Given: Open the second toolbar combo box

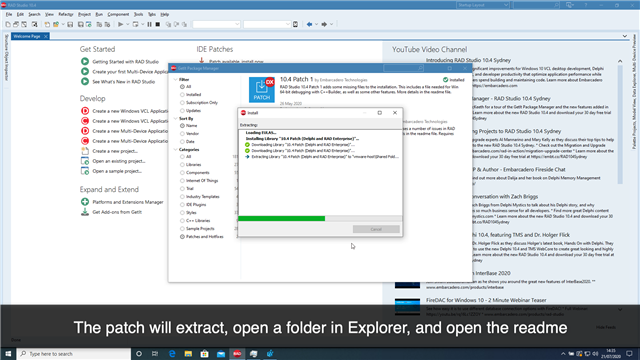Looking at the screenshot, I should pyautogui.click(x=267, y=24).
